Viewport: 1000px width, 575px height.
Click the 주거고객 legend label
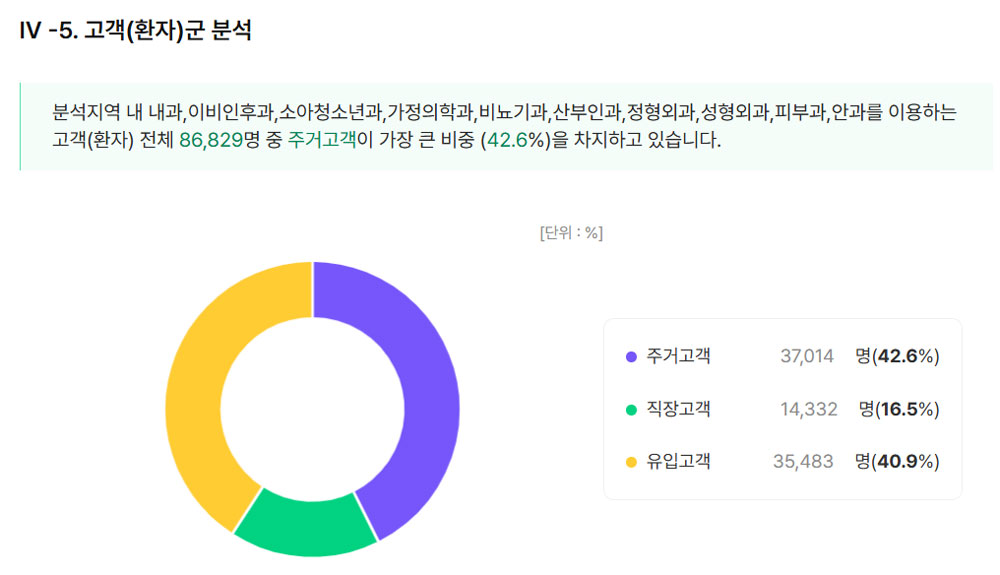[x=678, y=356]
